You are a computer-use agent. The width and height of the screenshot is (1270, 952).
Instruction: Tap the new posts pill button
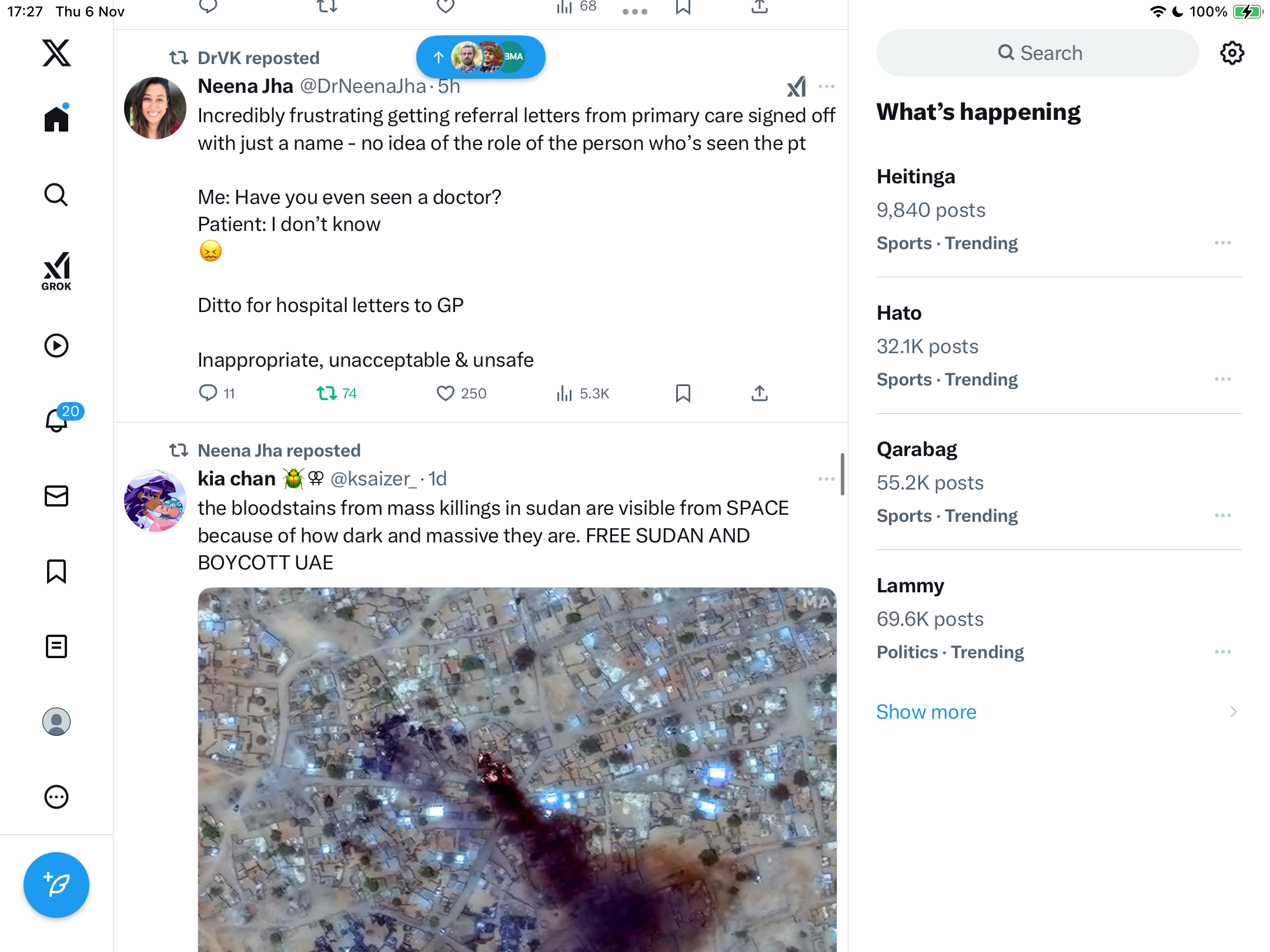480,57
